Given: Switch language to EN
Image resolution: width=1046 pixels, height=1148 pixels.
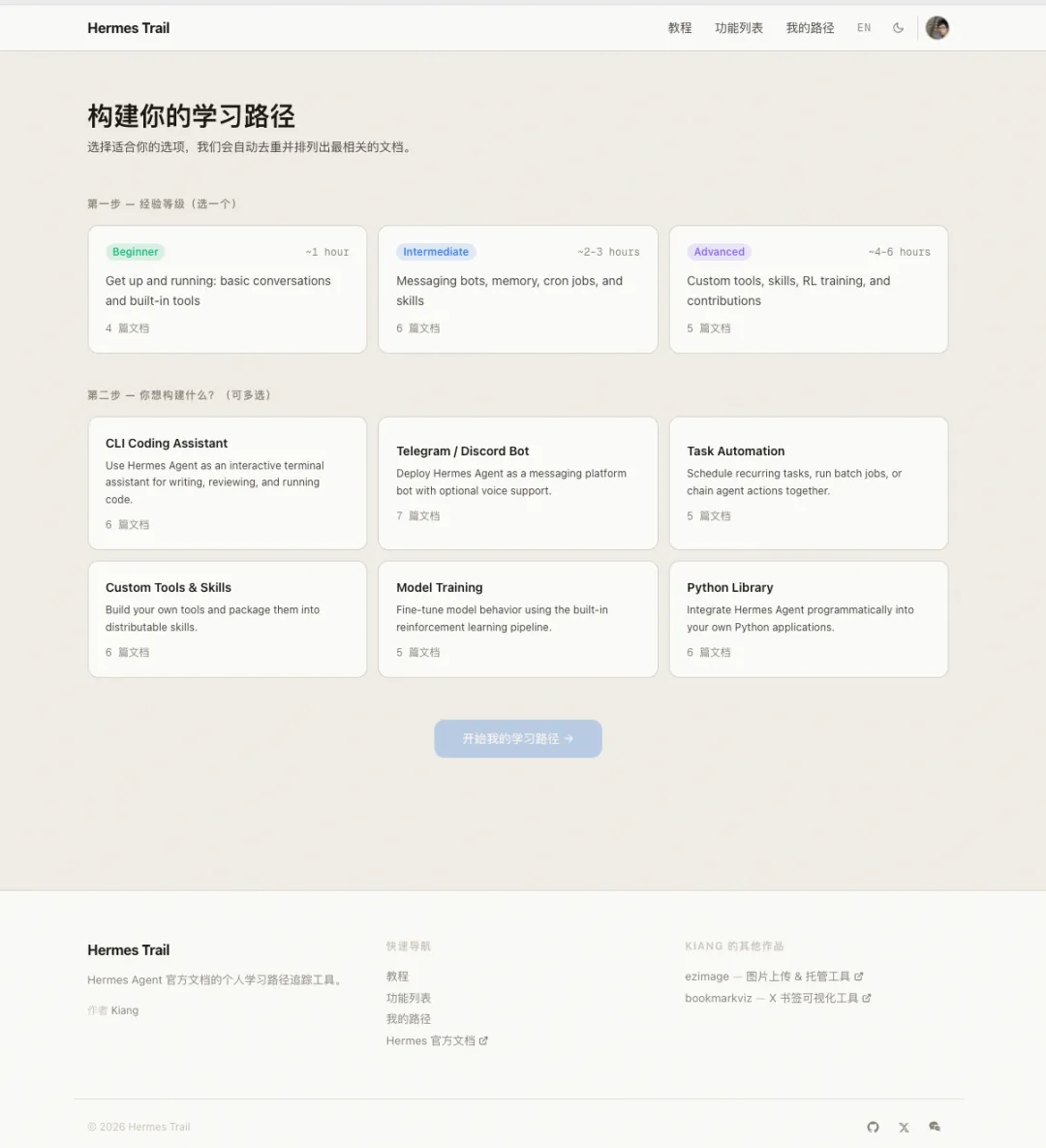Looking at the screenshot, I should pos(864,28).
